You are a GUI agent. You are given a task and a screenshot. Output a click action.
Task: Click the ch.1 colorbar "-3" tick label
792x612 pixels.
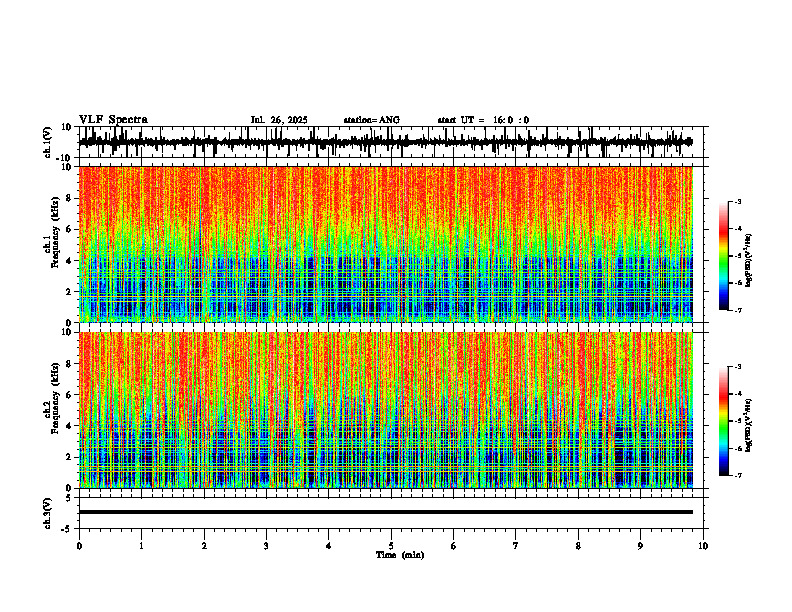(737, 201)
